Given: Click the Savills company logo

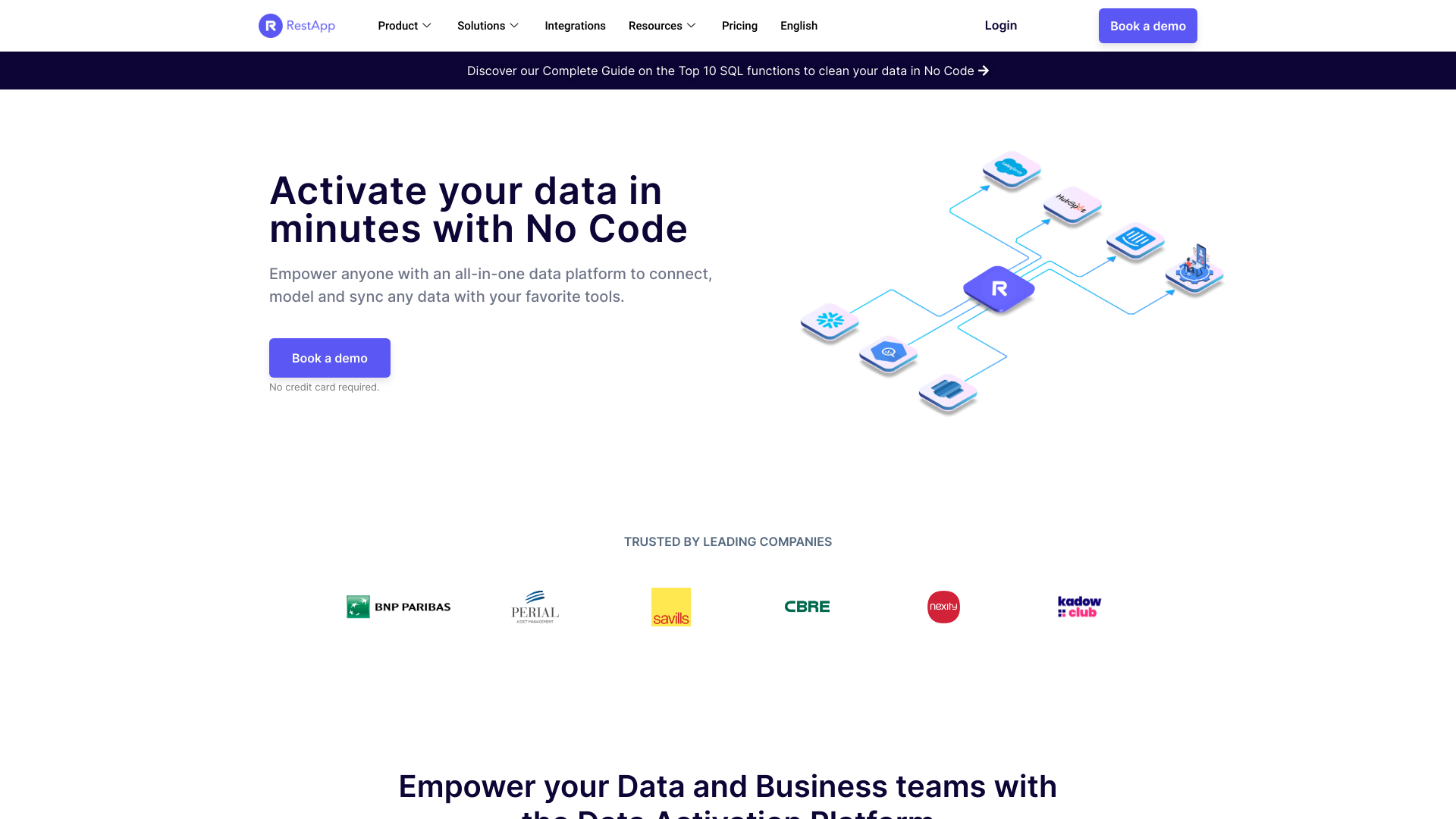Looking at the screenshot, I should (x=670, y=607).
